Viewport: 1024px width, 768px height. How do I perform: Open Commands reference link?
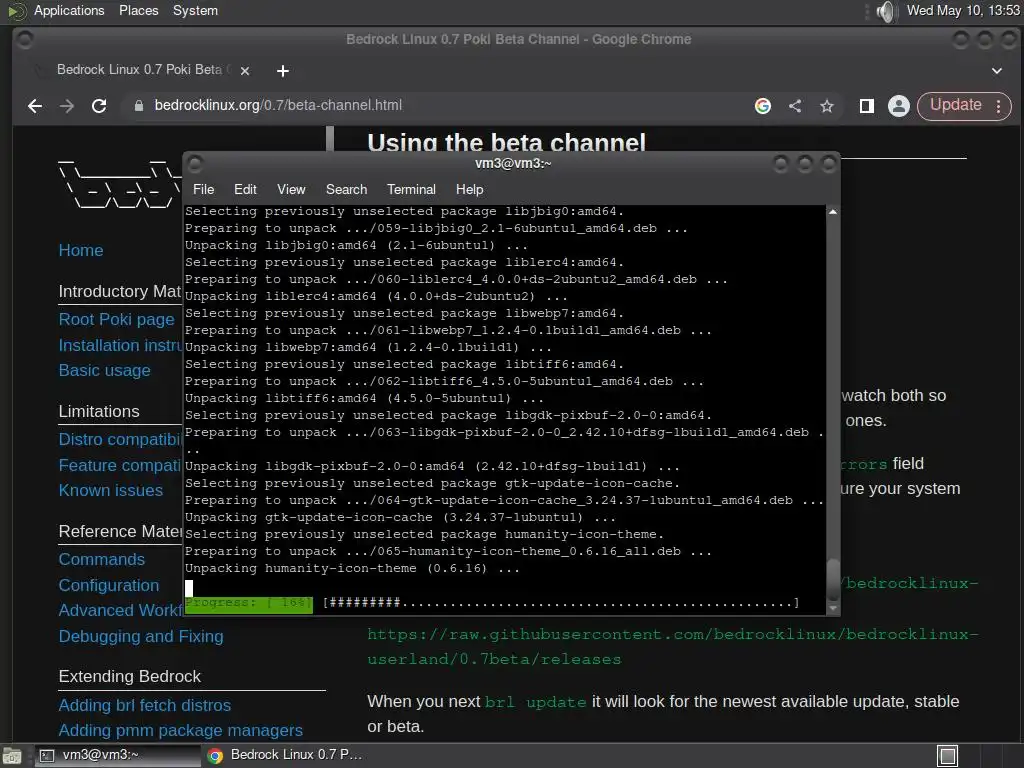click(x=102, y=560)
